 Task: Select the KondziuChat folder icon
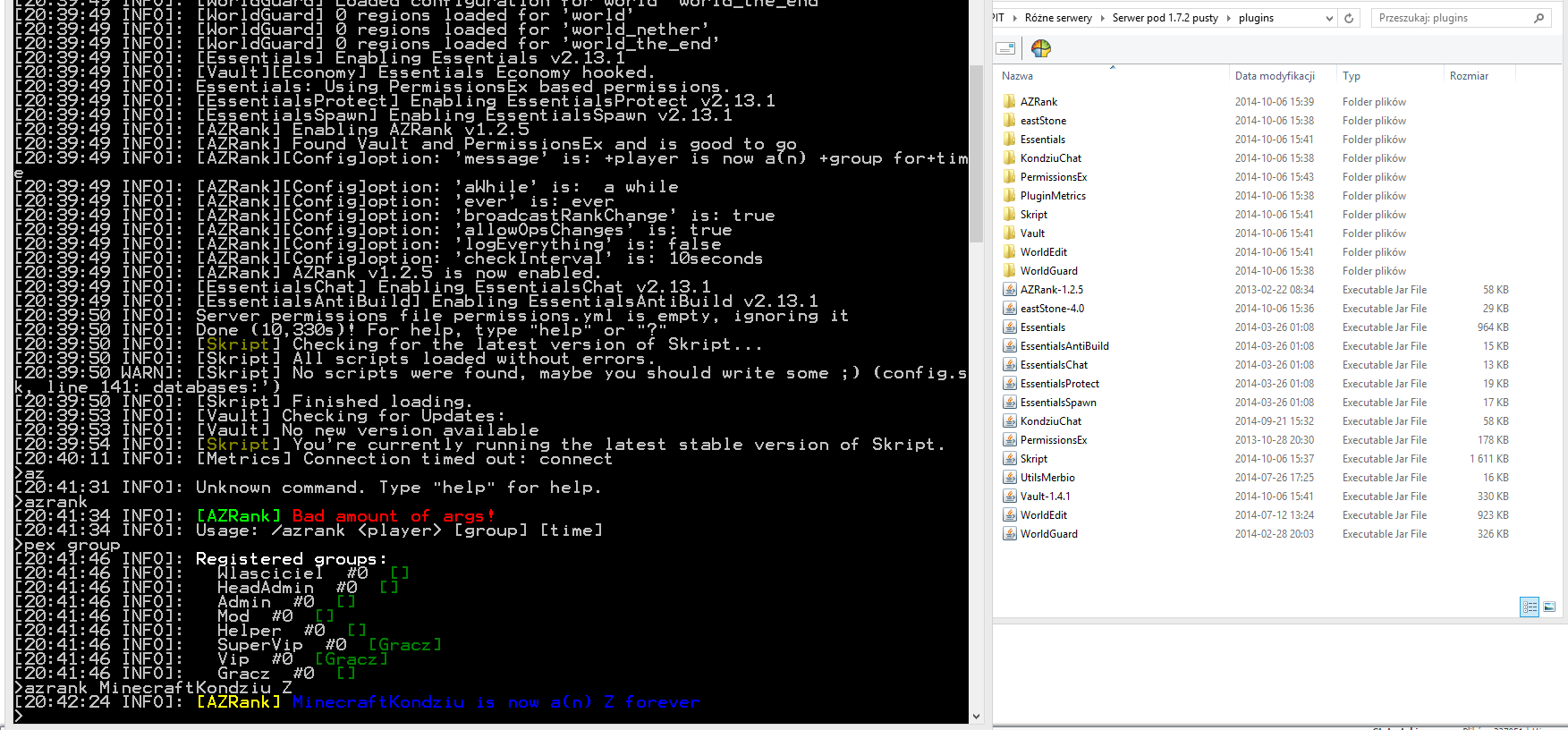[1010, 158]
